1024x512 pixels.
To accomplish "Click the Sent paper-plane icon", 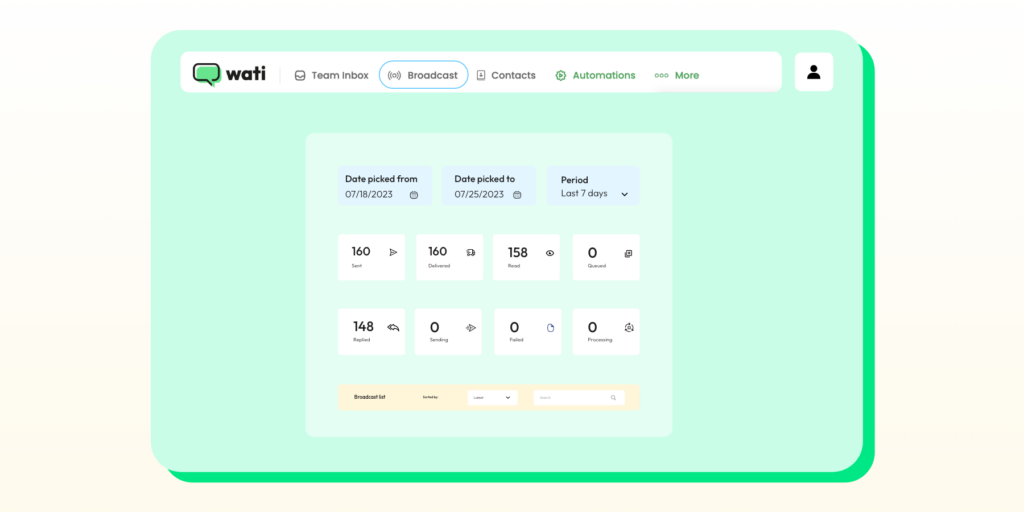I will click(393, 252).
